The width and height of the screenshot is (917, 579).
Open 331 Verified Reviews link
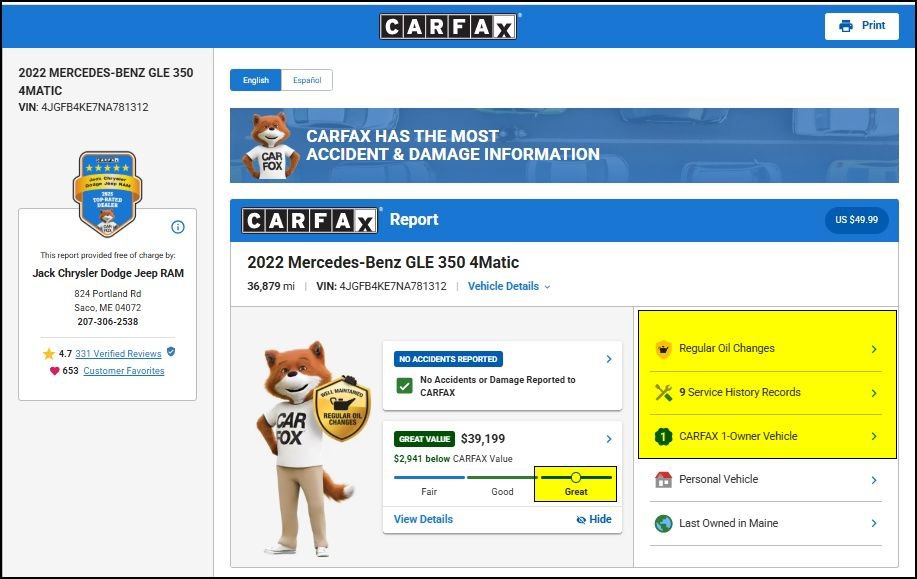(x=118, y=354)
